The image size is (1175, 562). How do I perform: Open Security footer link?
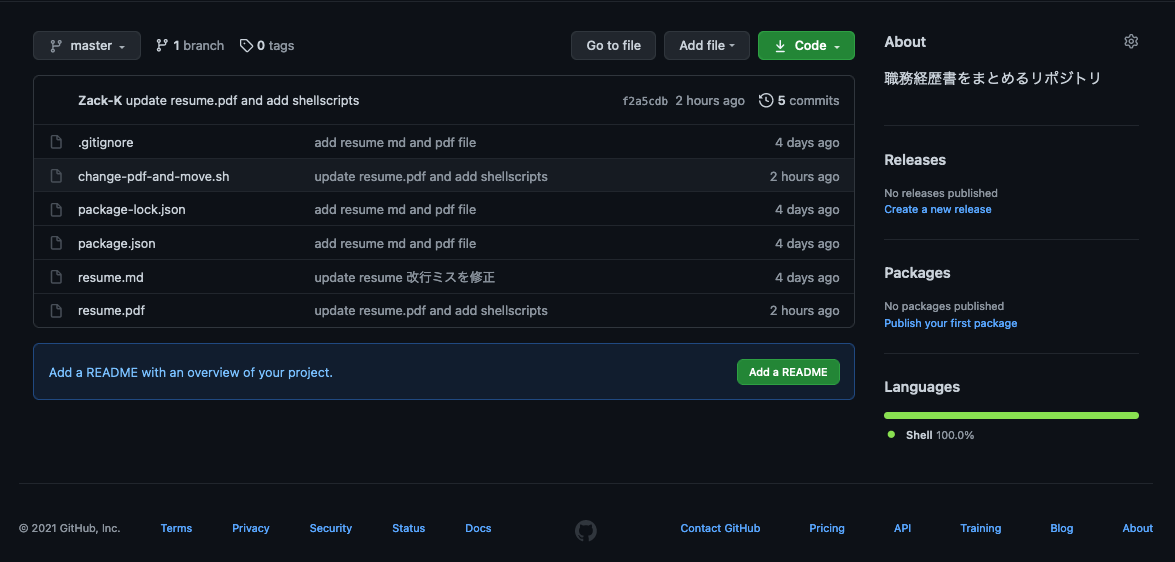330,528
